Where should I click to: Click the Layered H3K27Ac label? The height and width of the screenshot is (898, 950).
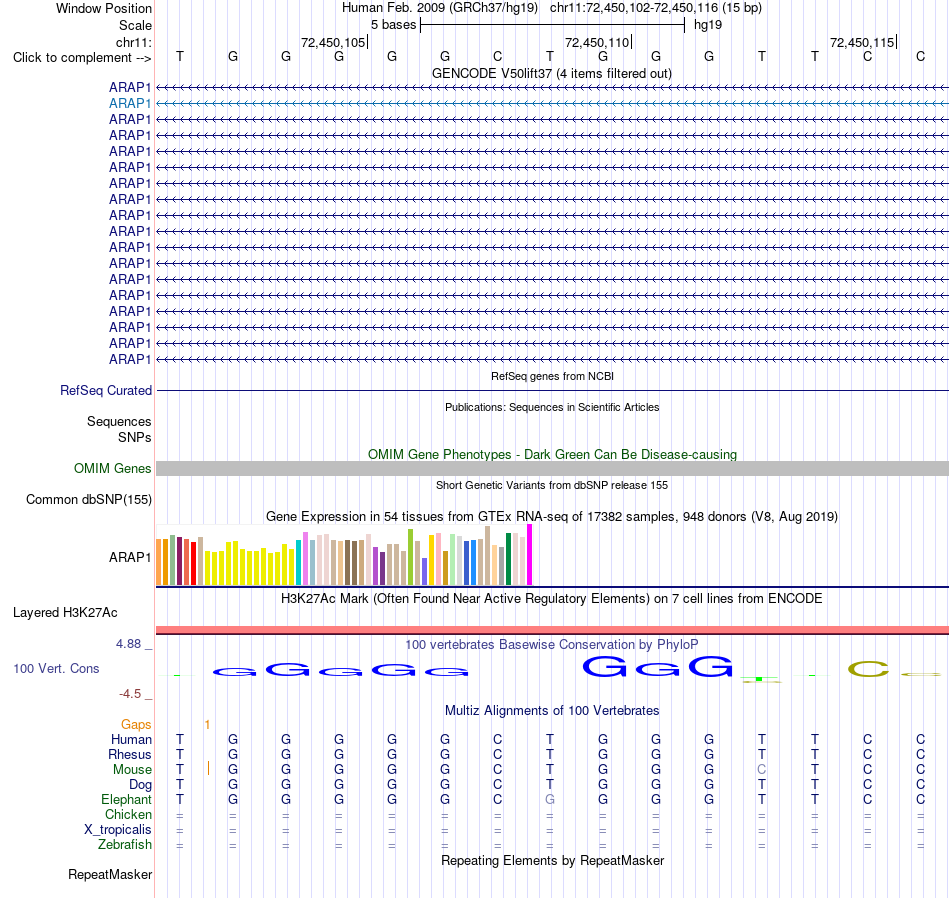point(65,613)
